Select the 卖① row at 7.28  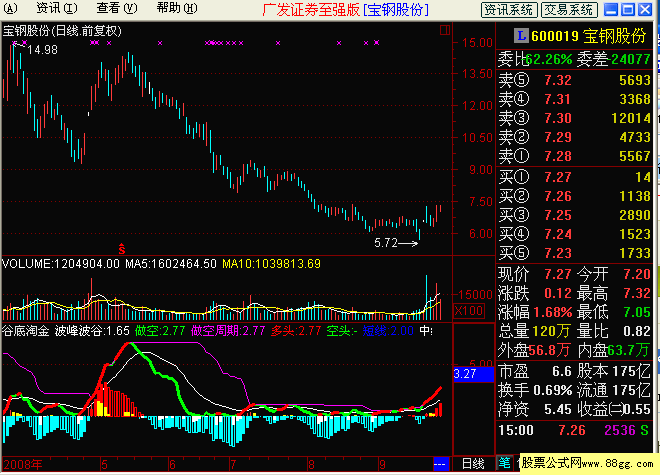pos(575,156)
